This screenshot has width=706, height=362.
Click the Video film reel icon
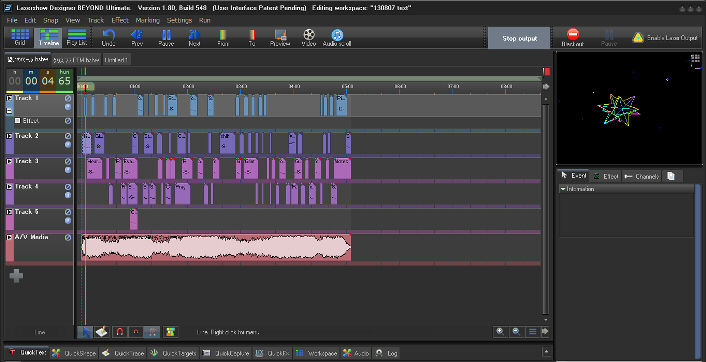(309, 34)
